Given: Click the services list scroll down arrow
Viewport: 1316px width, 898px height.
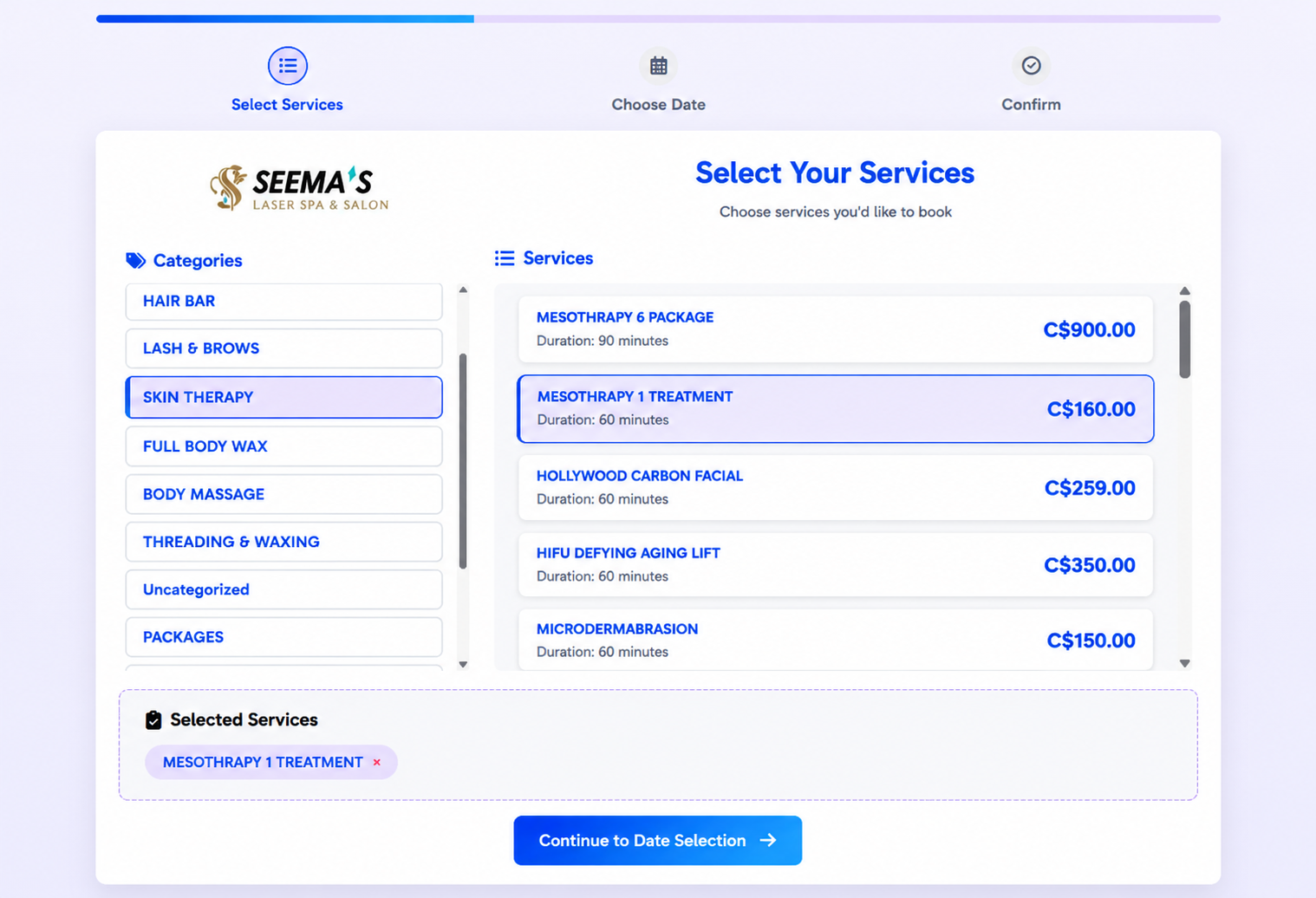Looking at the screenshot, I should 1185,663.
